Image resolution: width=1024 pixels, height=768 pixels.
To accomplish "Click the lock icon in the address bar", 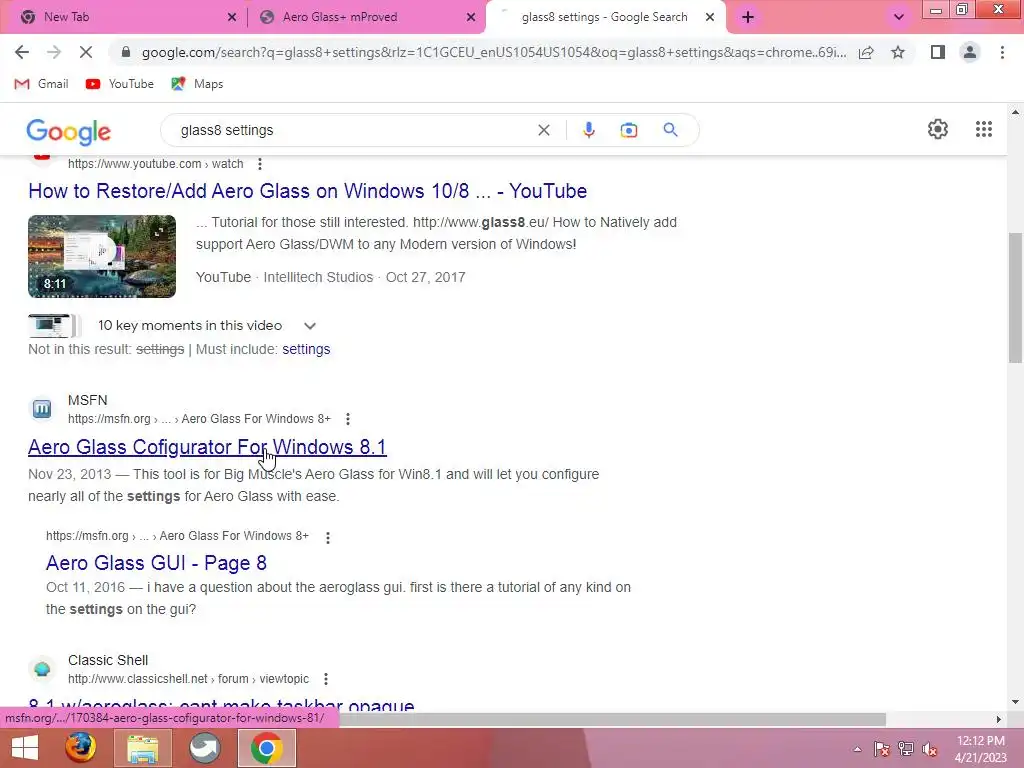I will pyautogui.click(x=126, y=52).
